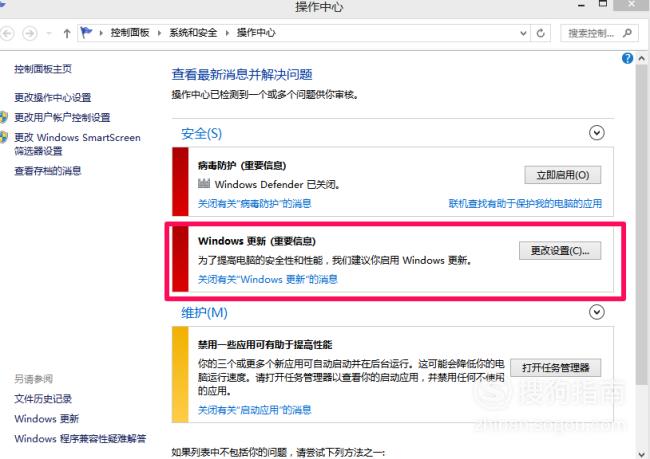Open 更改操作中心设置 link
Screen dimensions: 650x459
[x=53, y=97]
